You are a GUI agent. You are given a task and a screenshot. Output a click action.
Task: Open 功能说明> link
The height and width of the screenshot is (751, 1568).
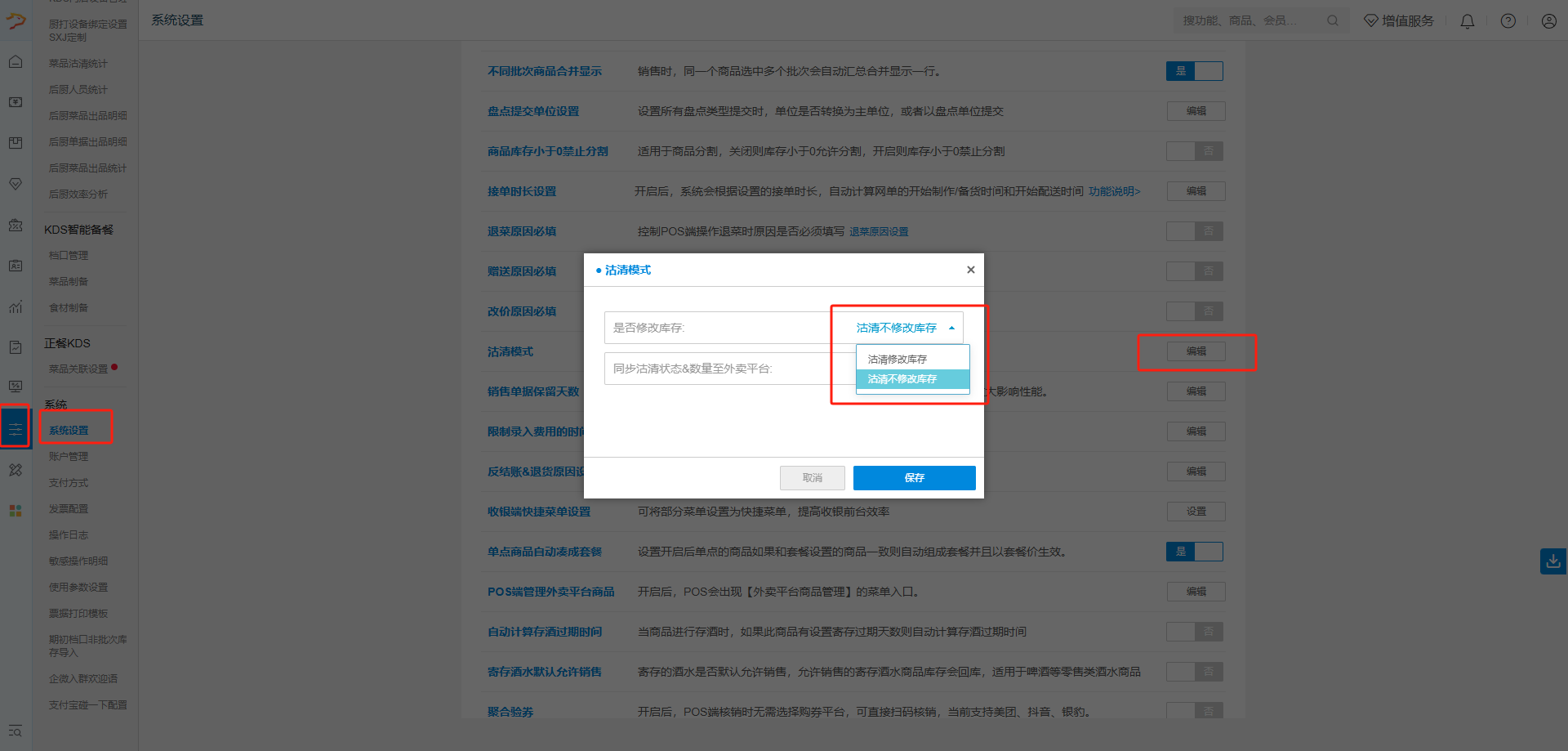click(x=1115, y=191)
